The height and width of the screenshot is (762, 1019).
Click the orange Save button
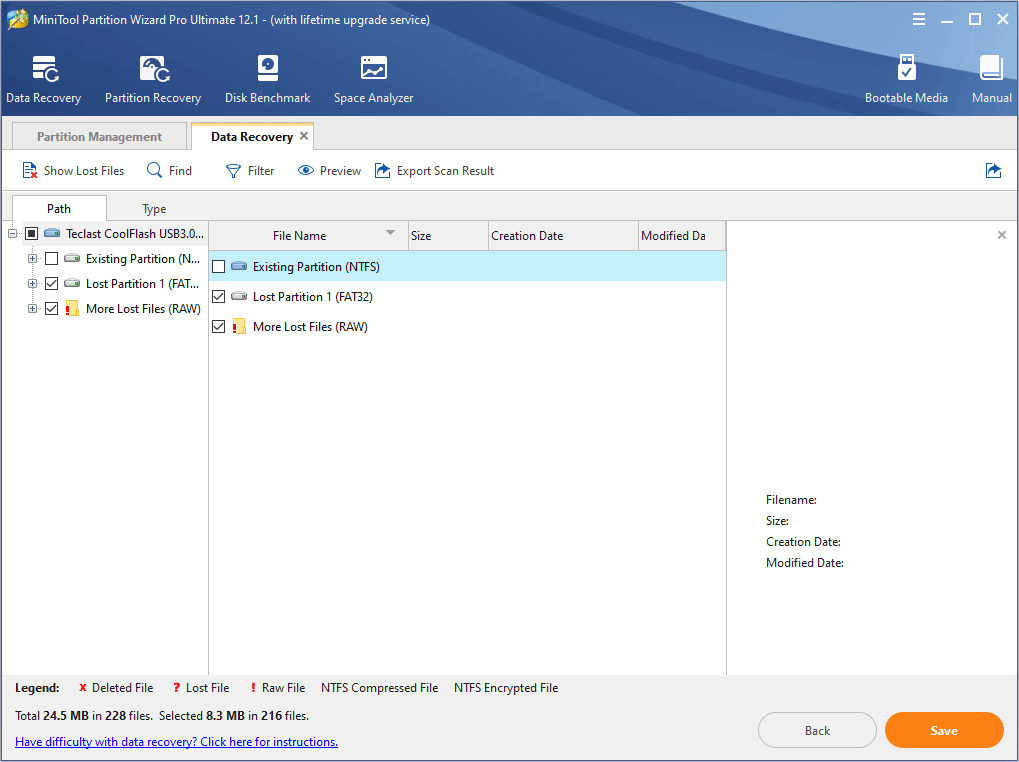[x=944, y=730]
